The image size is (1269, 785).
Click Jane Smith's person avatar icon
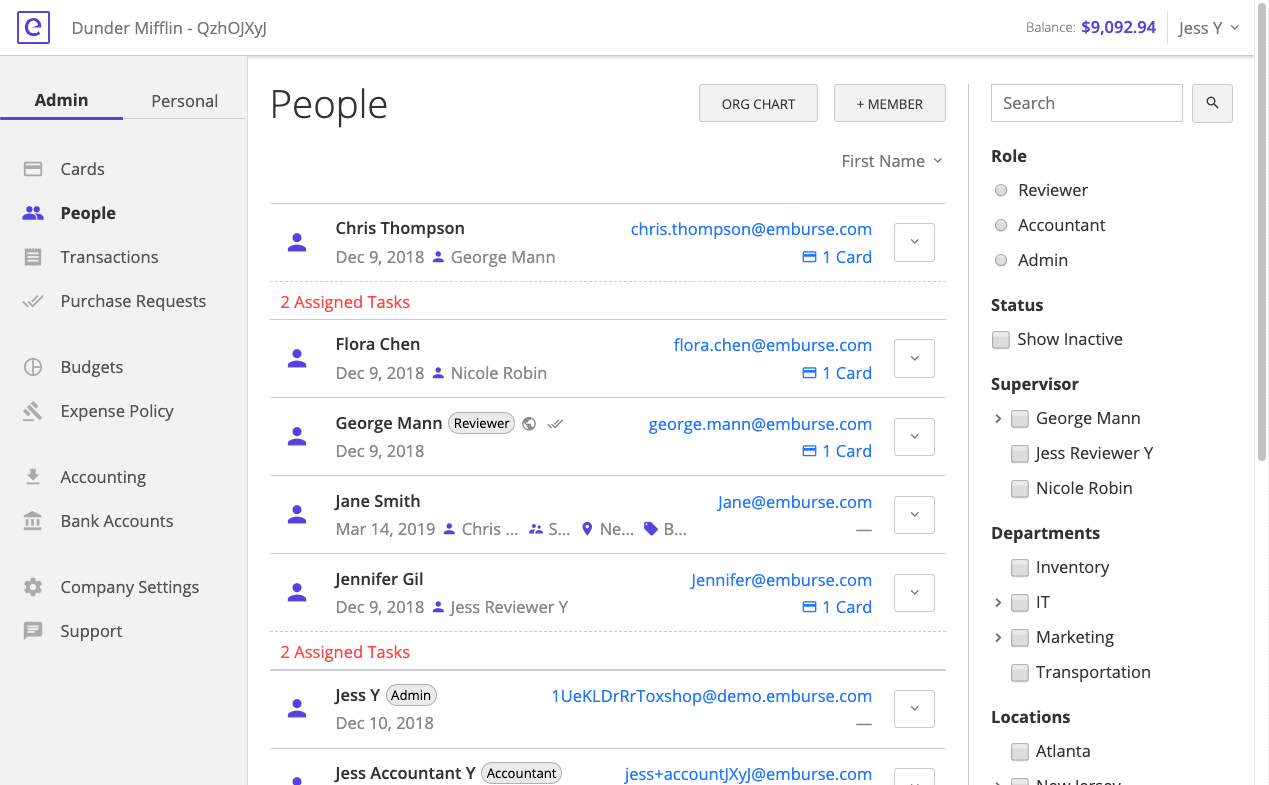(x=296, y=514)
